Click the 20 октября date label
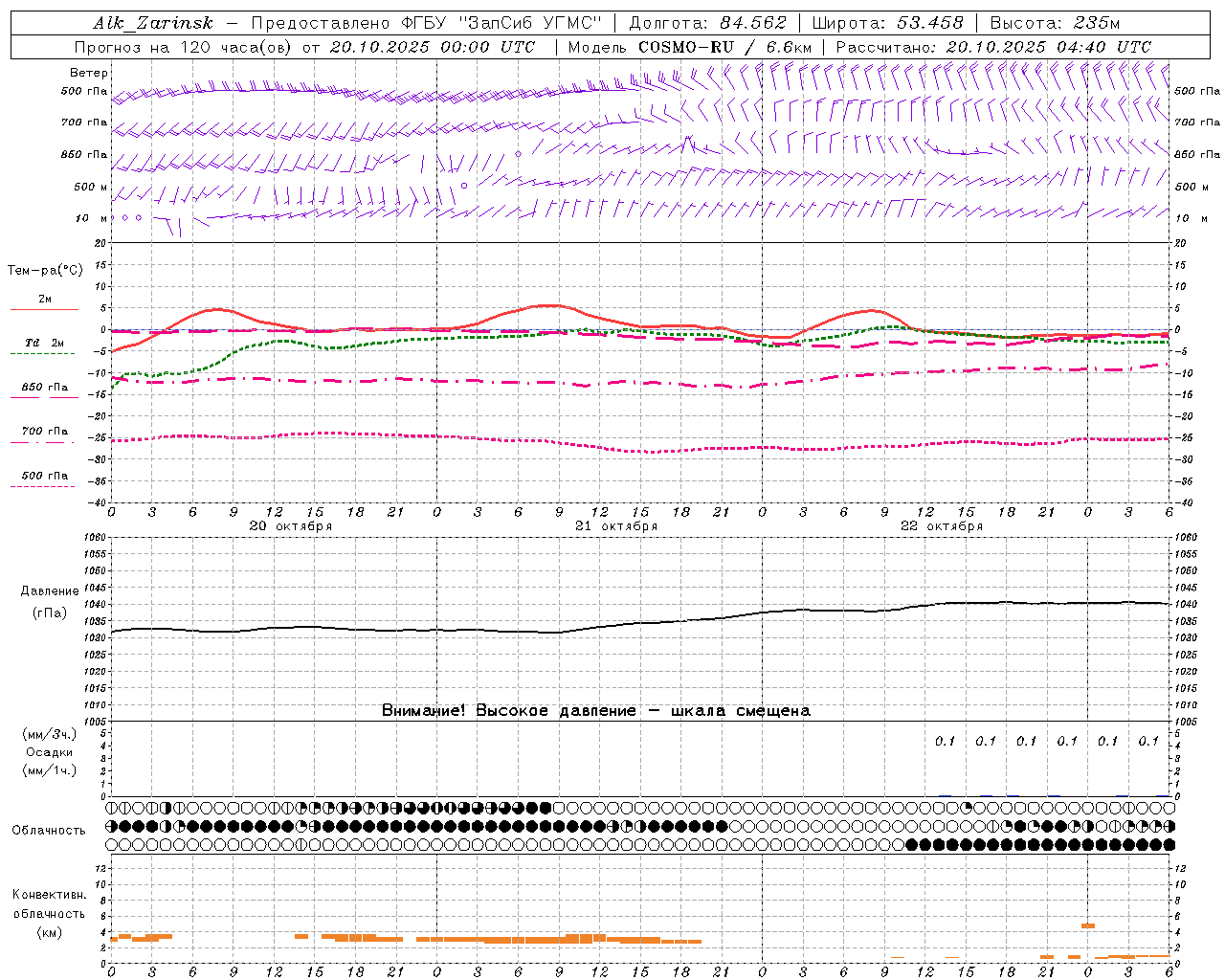1225x980 pixels. [291, 526]
